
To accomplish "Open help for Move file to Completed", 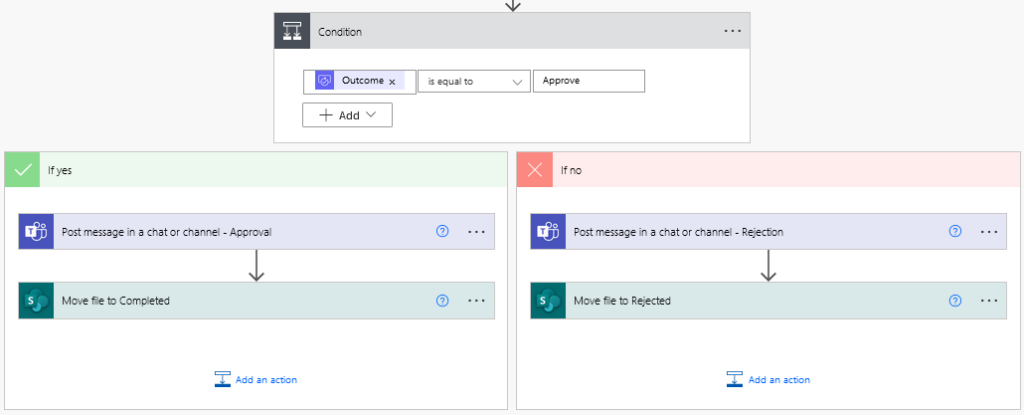I will (442, 301).
